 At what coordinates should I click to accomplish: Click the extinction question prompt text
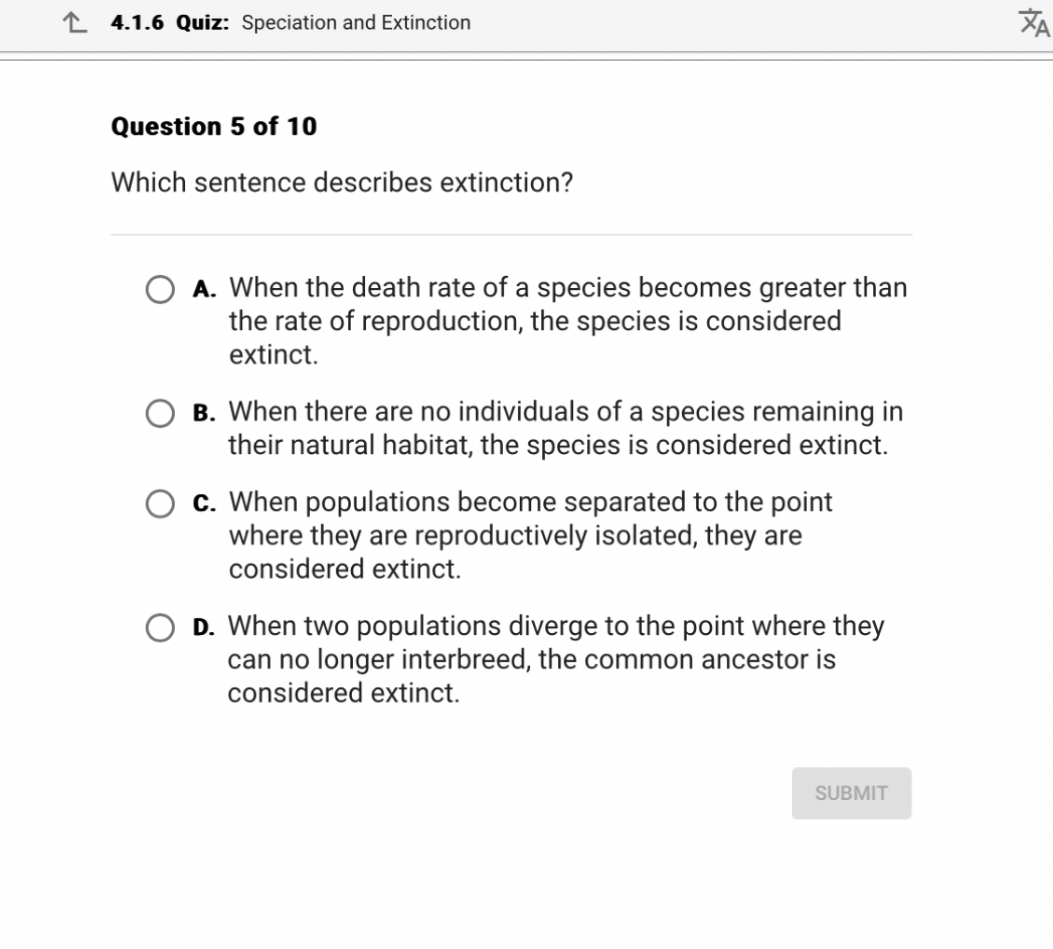tap(343, 182)
